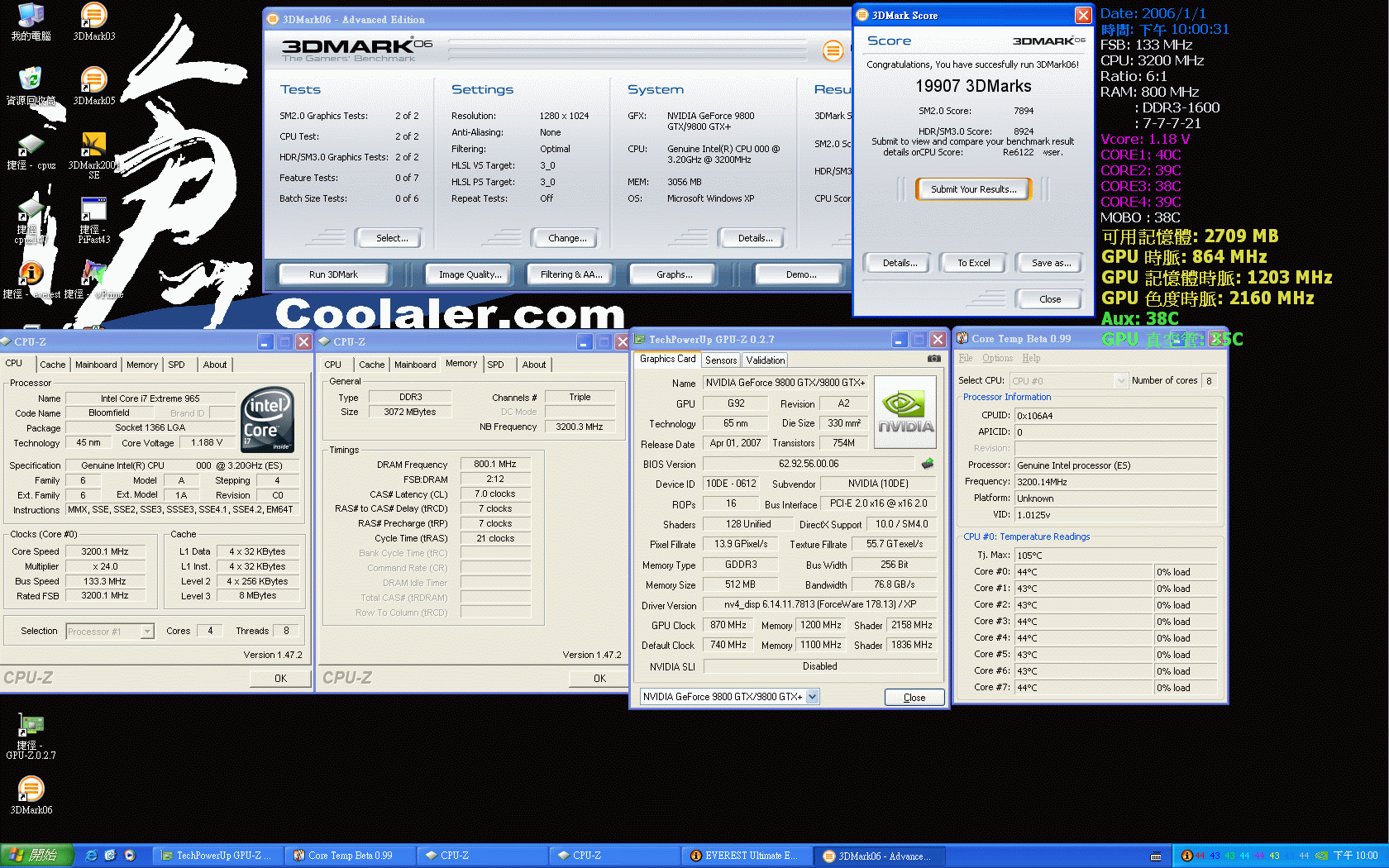Click the Filtering & AA... button
1389x868 pixels.
[570, 274]
